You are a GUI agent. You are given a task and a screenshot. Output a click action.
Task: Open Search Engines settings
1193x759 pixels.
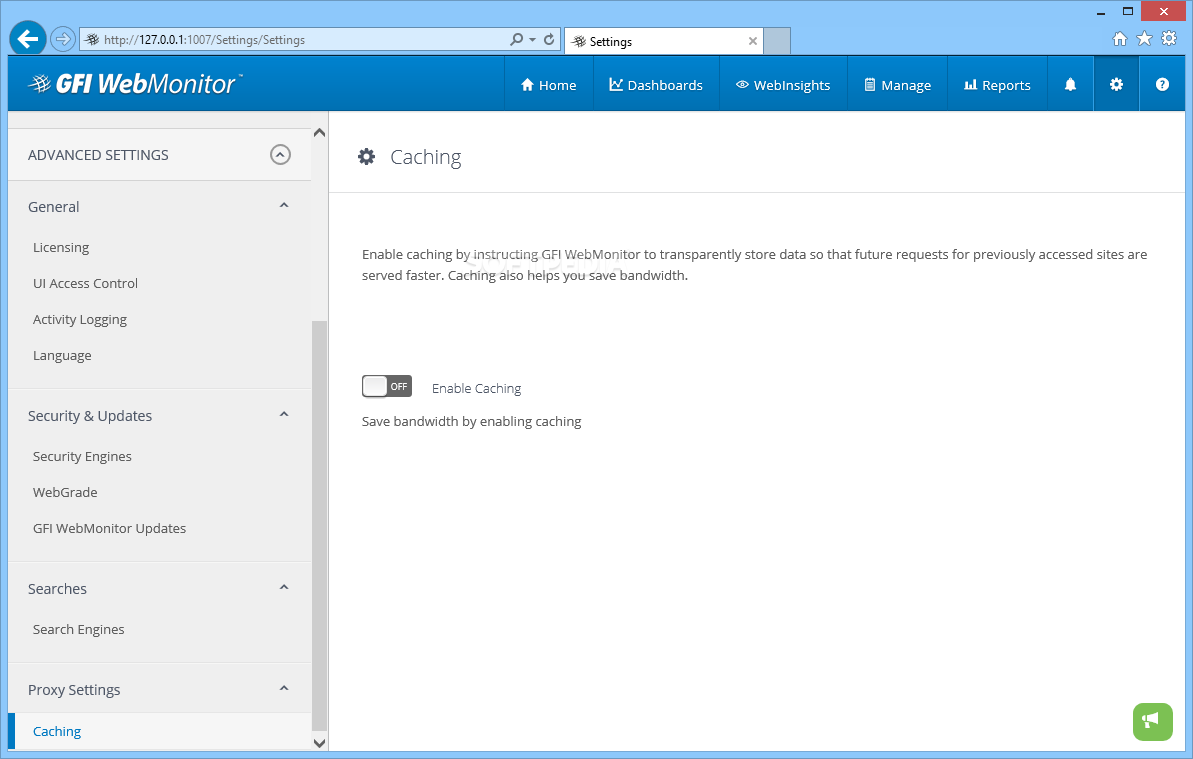tap(78, 629)
